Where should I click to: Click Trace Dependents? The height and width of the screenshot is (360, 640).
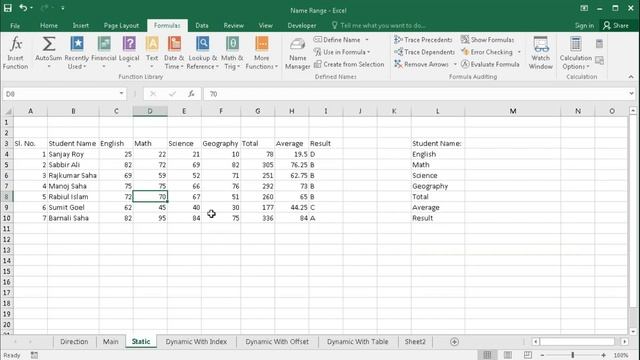click(x=424, y=52)
